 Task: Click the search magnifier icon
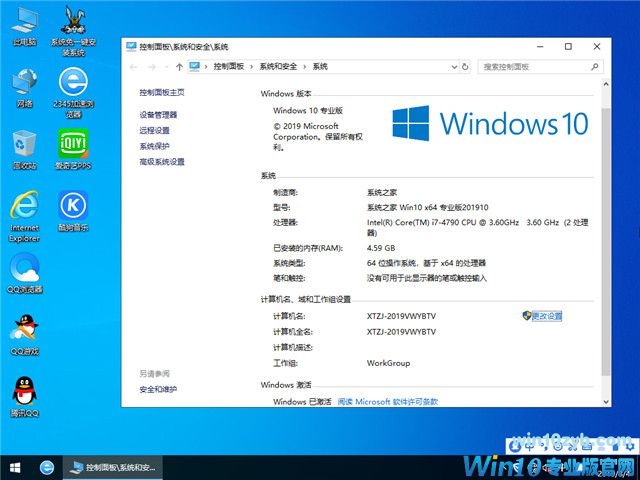pyautogui.click(x=595, y=67)
